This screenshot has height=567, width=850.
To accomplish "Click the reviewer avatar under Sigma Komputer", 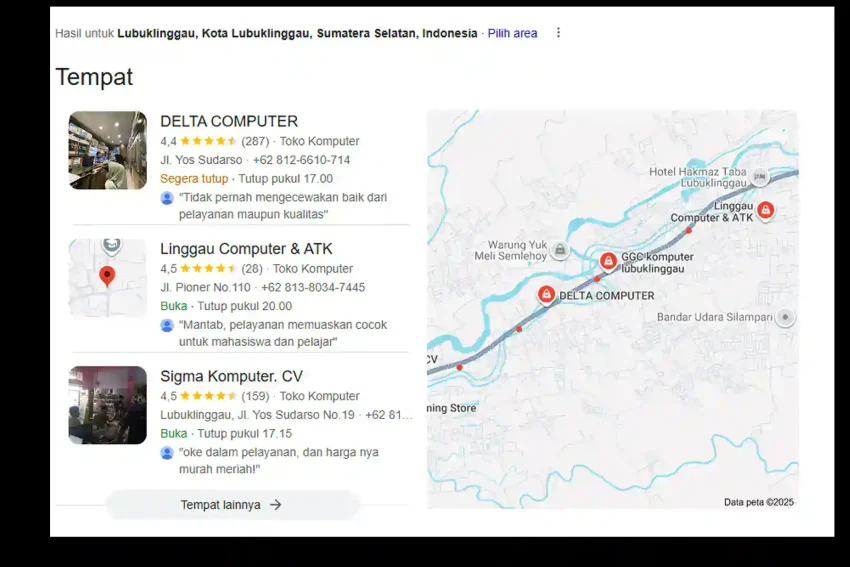I will (x=167, y=453).
